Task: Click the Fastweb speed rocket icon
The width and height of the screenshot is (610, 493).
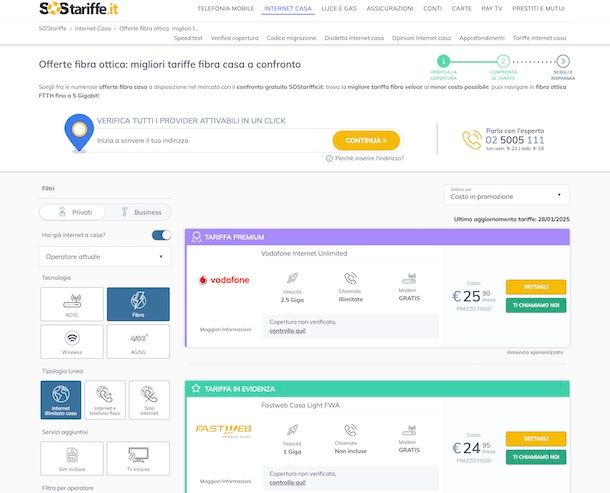Action: [292, 430]
